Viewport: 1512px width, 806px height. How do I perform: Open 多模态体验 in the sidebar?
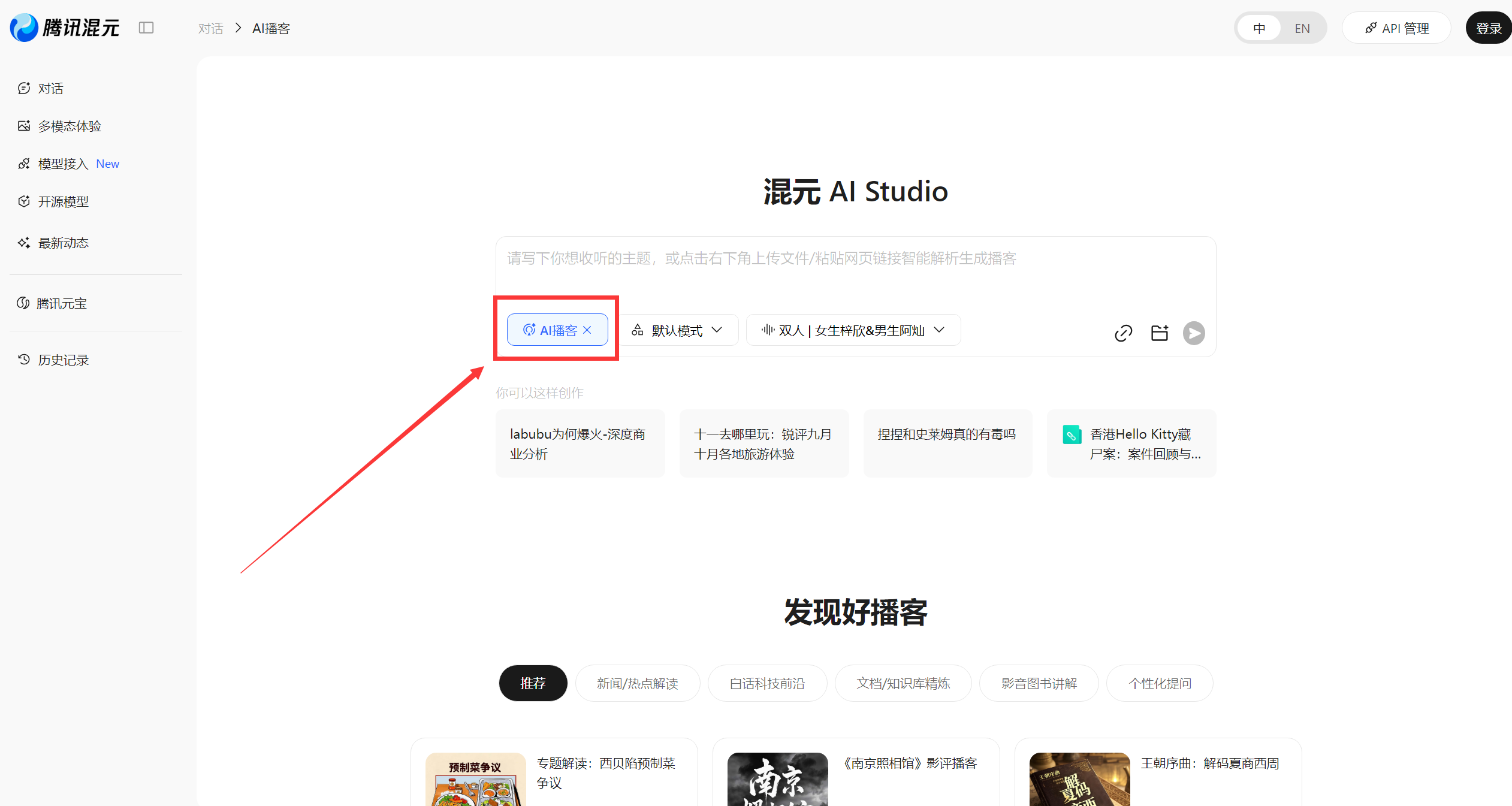click(69, 126)
